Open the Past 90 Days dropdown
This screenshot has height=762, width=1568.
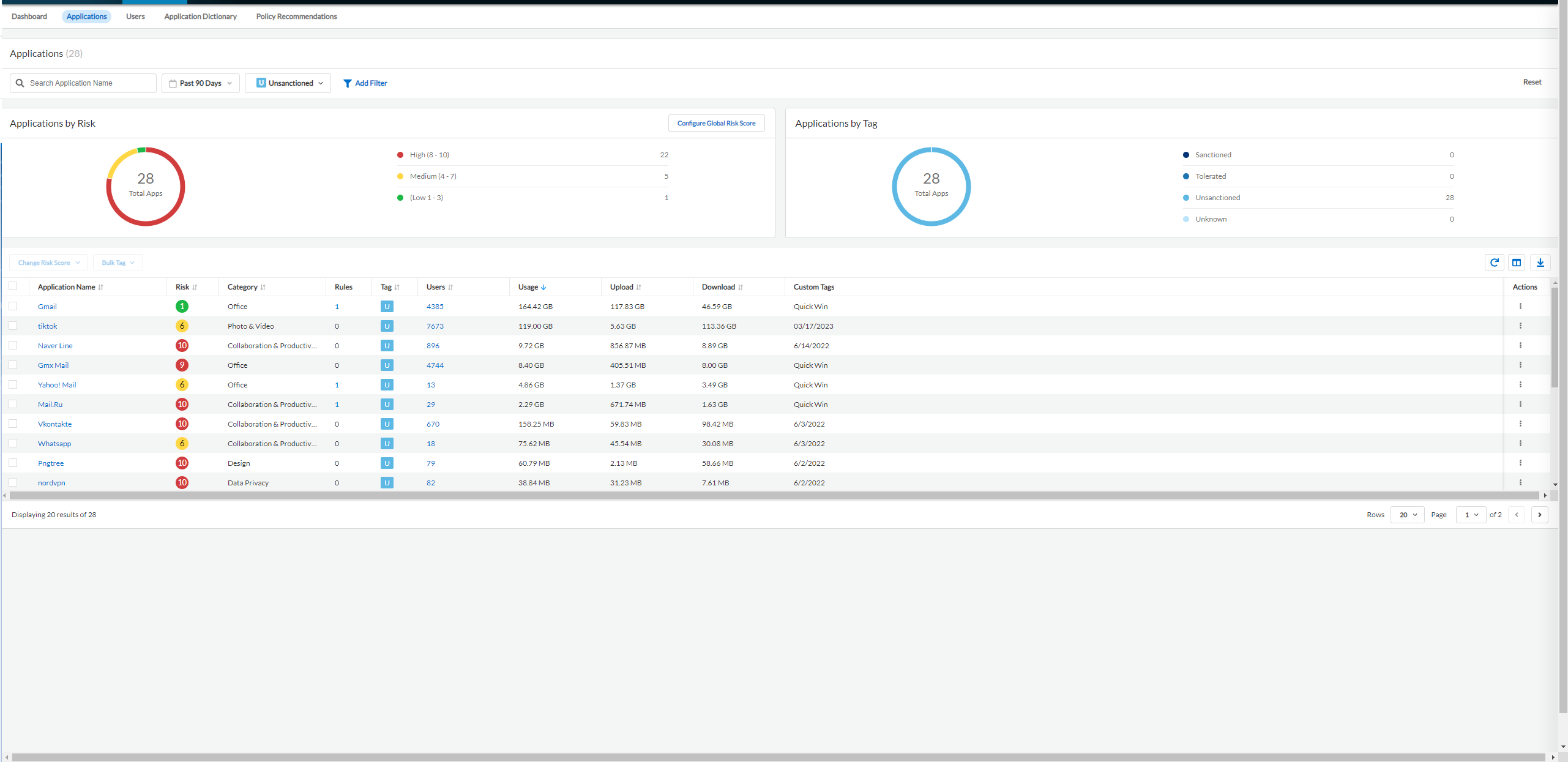pos(201,83)
